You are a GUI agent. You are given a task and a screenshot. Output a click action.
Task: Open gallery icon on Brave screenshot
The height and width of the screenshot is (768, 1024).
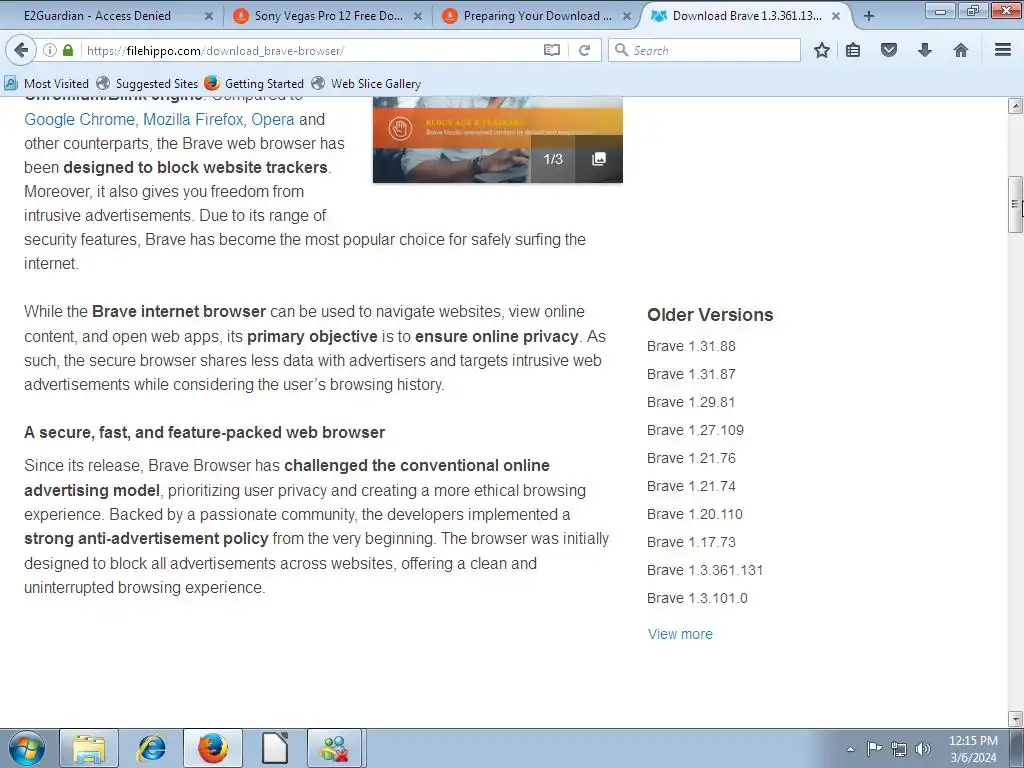(599, 159)
